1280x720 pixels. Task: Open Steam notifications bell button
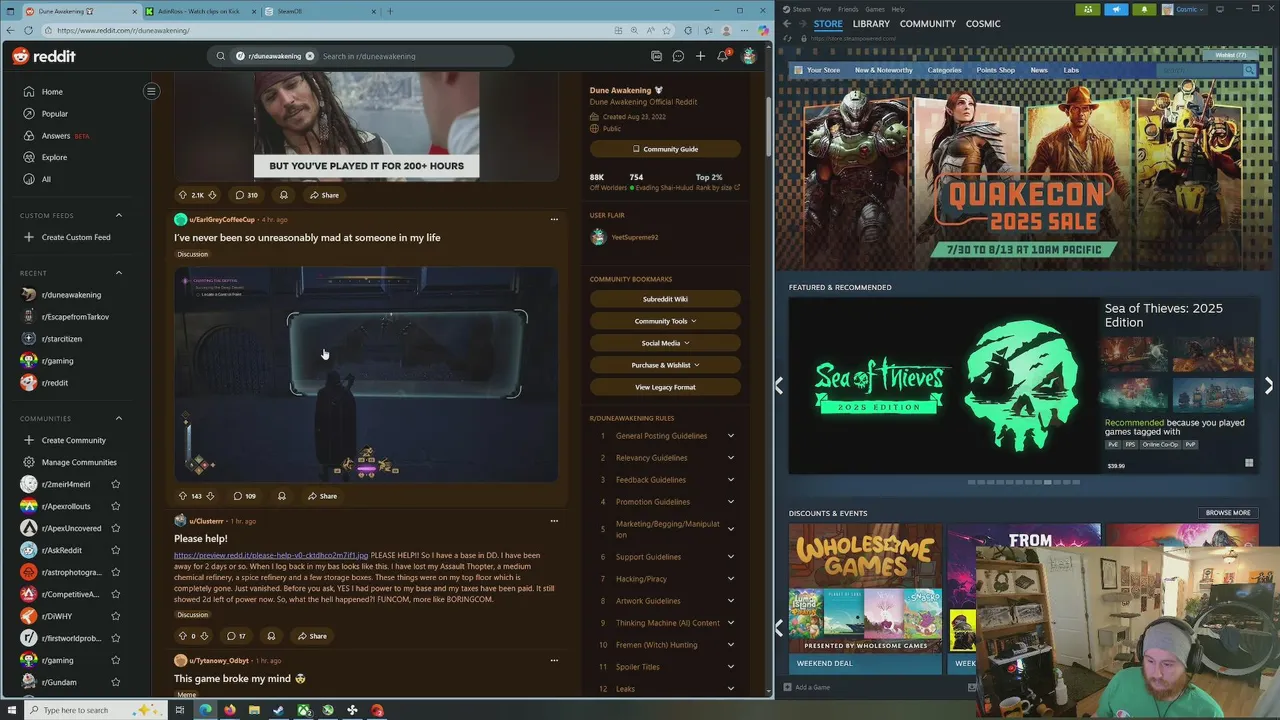(1144, 9)
